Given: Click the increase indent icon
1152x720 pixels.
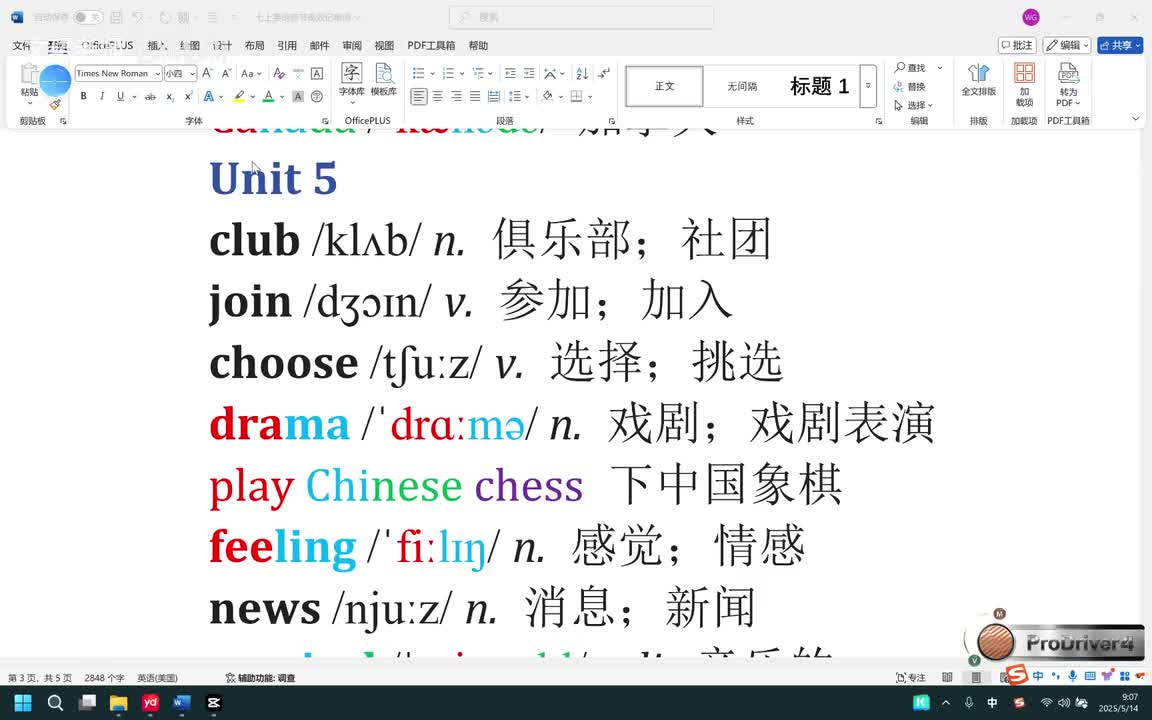Looking at the screenshot, I should click(529, 73).
